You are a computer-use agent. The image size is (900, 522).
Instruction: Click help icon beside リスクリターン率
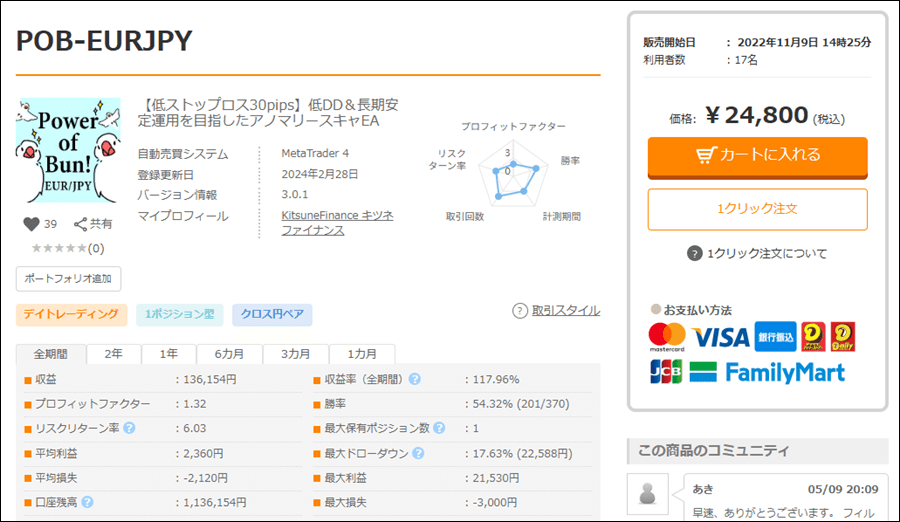(129, 428)
